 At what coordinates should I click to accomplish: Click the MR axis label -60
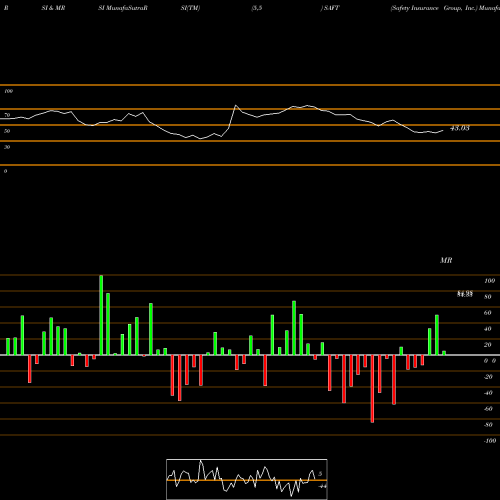pyautogui.click(x=488, y=409)
